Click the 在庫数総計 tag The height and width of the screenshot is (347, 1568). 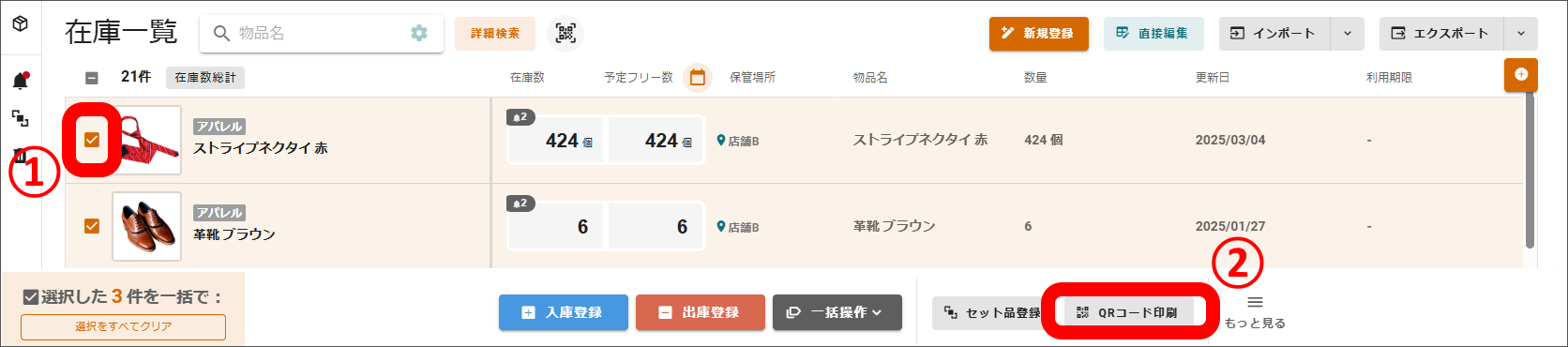(x=205, y=78)
